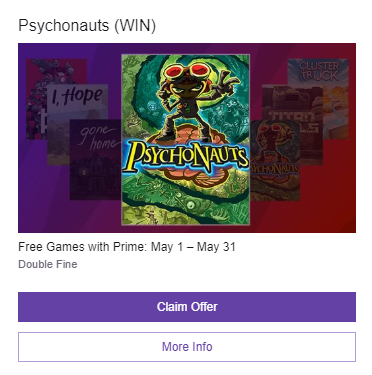Open the large central Psychonauts cover art

(185, 140)
